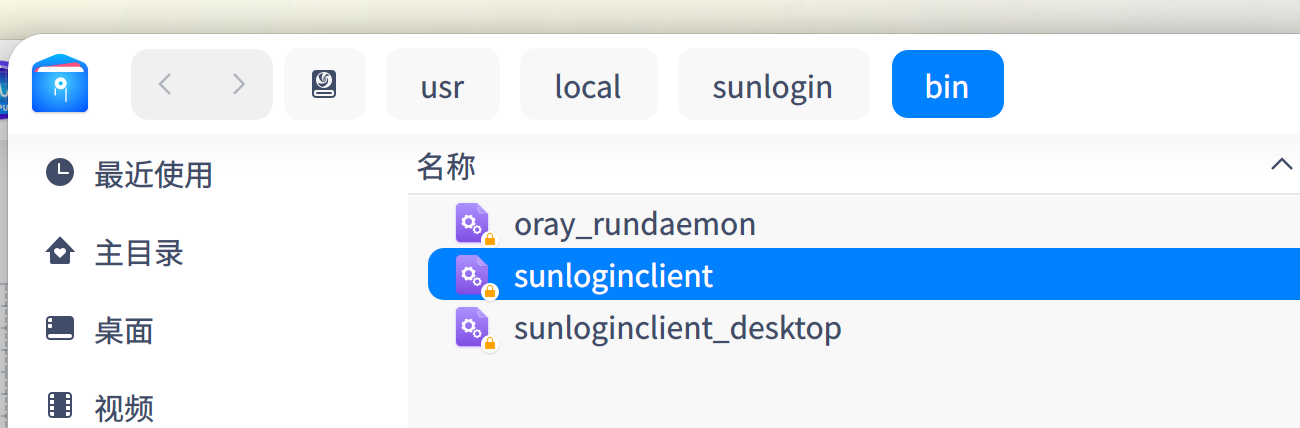1300x428 pixels.
Task: Select the sunloginclient_desktop executable icon
Action: click(x=472, y=327)
